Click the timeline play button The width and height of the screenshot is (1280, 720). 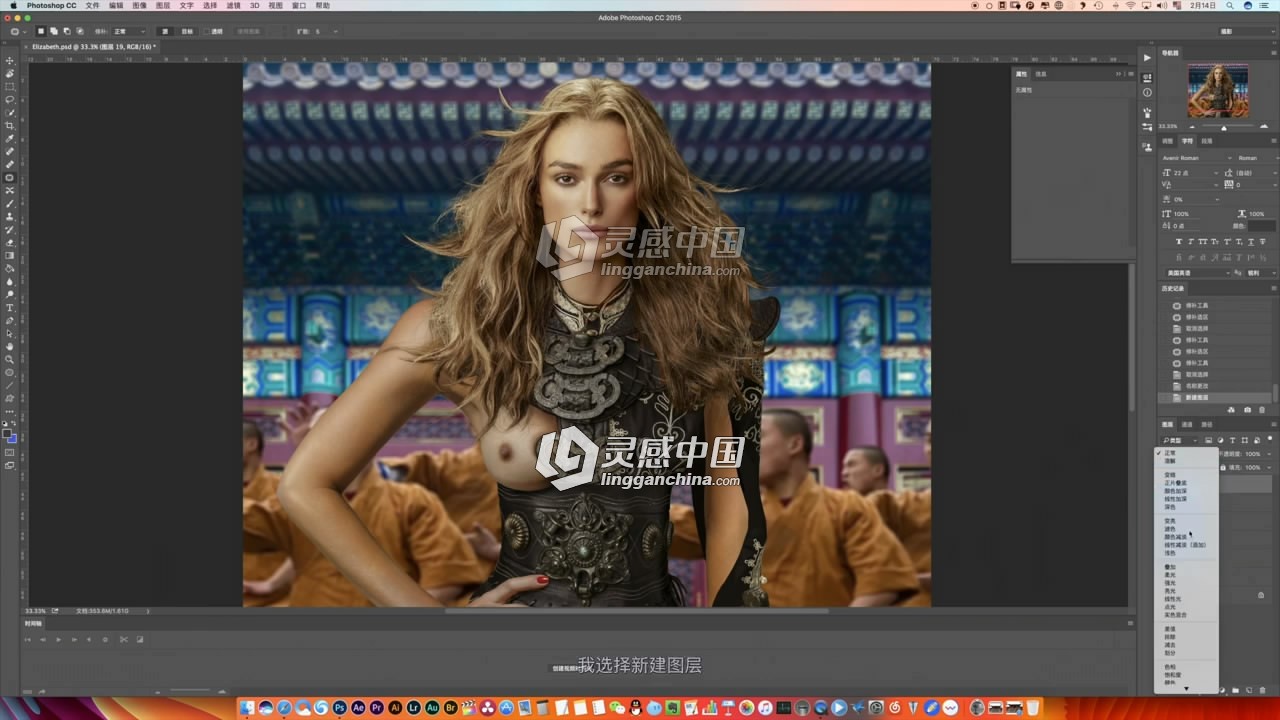pos(58,639)
